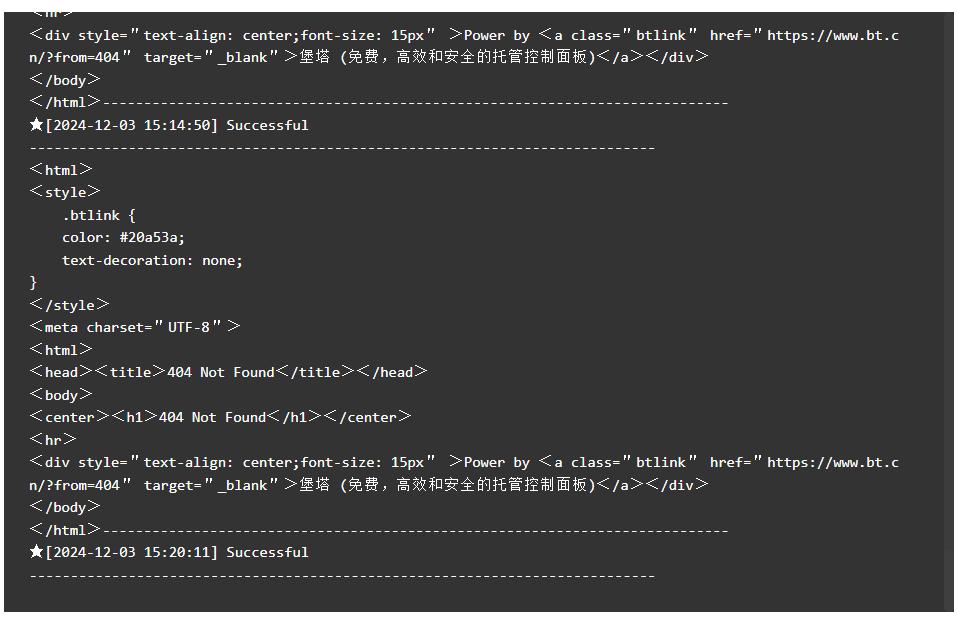Click the last Successful status text
Image resolution: width=957 pixels, height=621 pixels.
[x=267, y=553]
